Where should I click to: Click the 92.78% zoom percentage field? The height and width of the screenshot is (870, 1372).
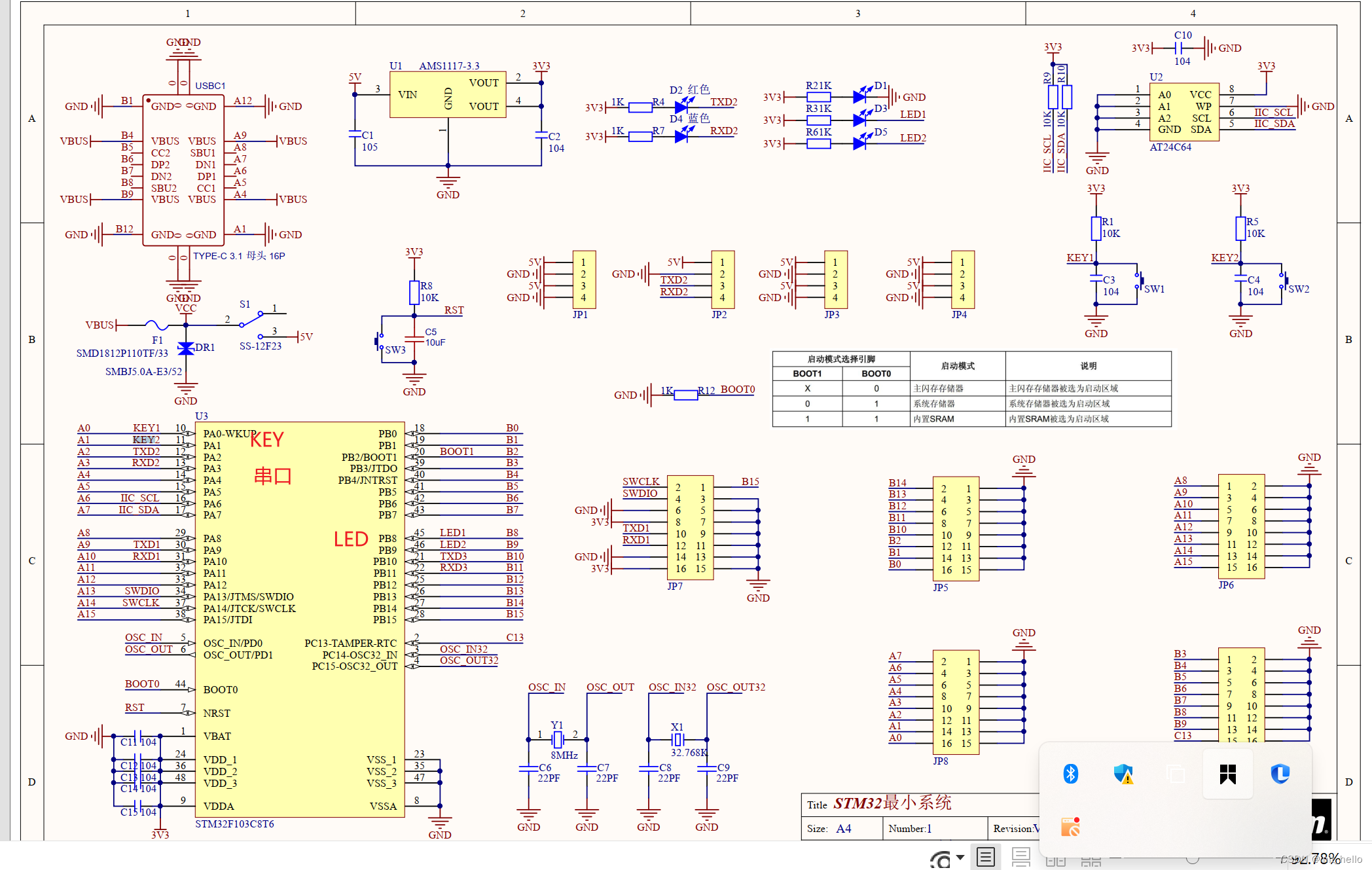pyautogui.click(x=1316, y=858)
